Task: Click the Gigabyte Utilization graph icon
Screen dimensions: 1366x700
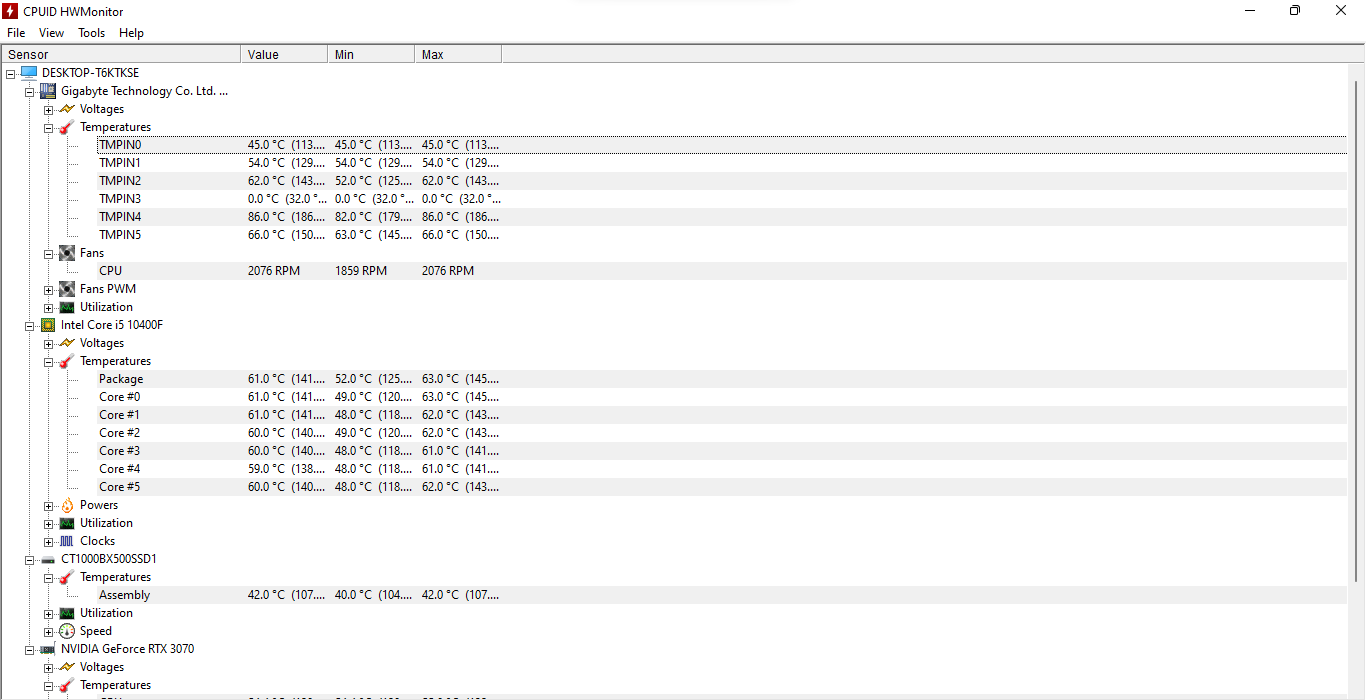Action: coord(67,307)
